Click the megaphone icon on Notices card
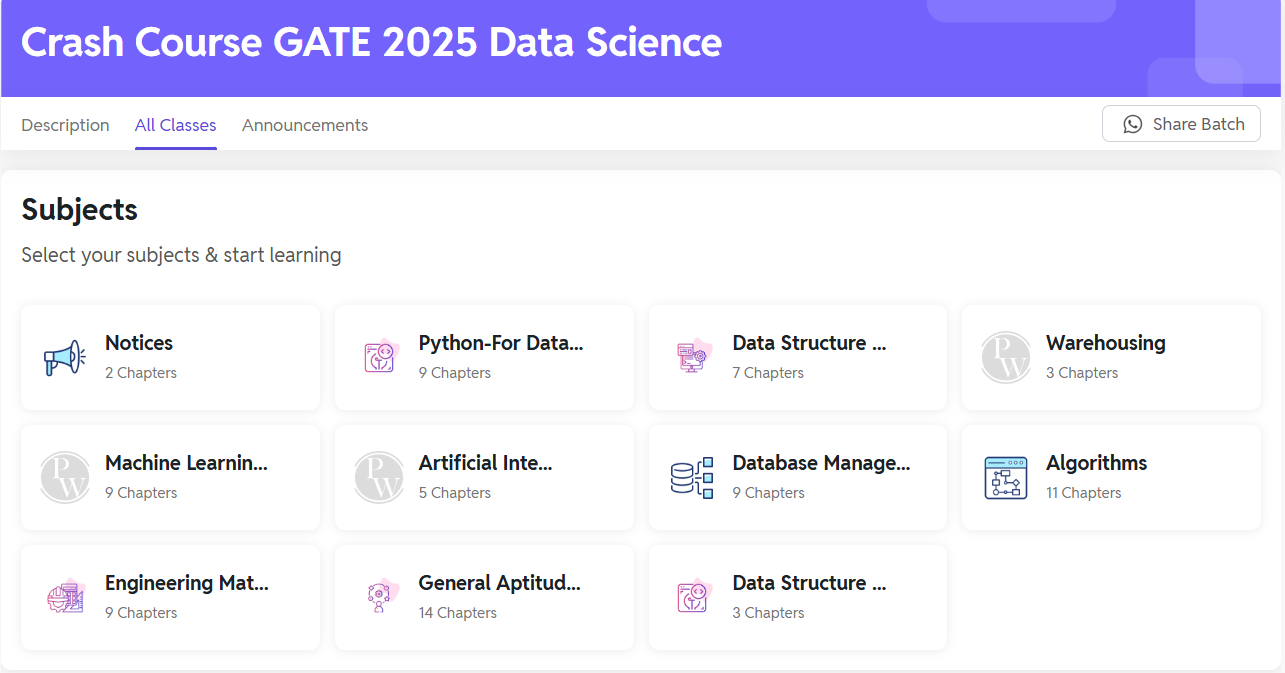Screen dimensions: 1285x673 click(64, 357)
